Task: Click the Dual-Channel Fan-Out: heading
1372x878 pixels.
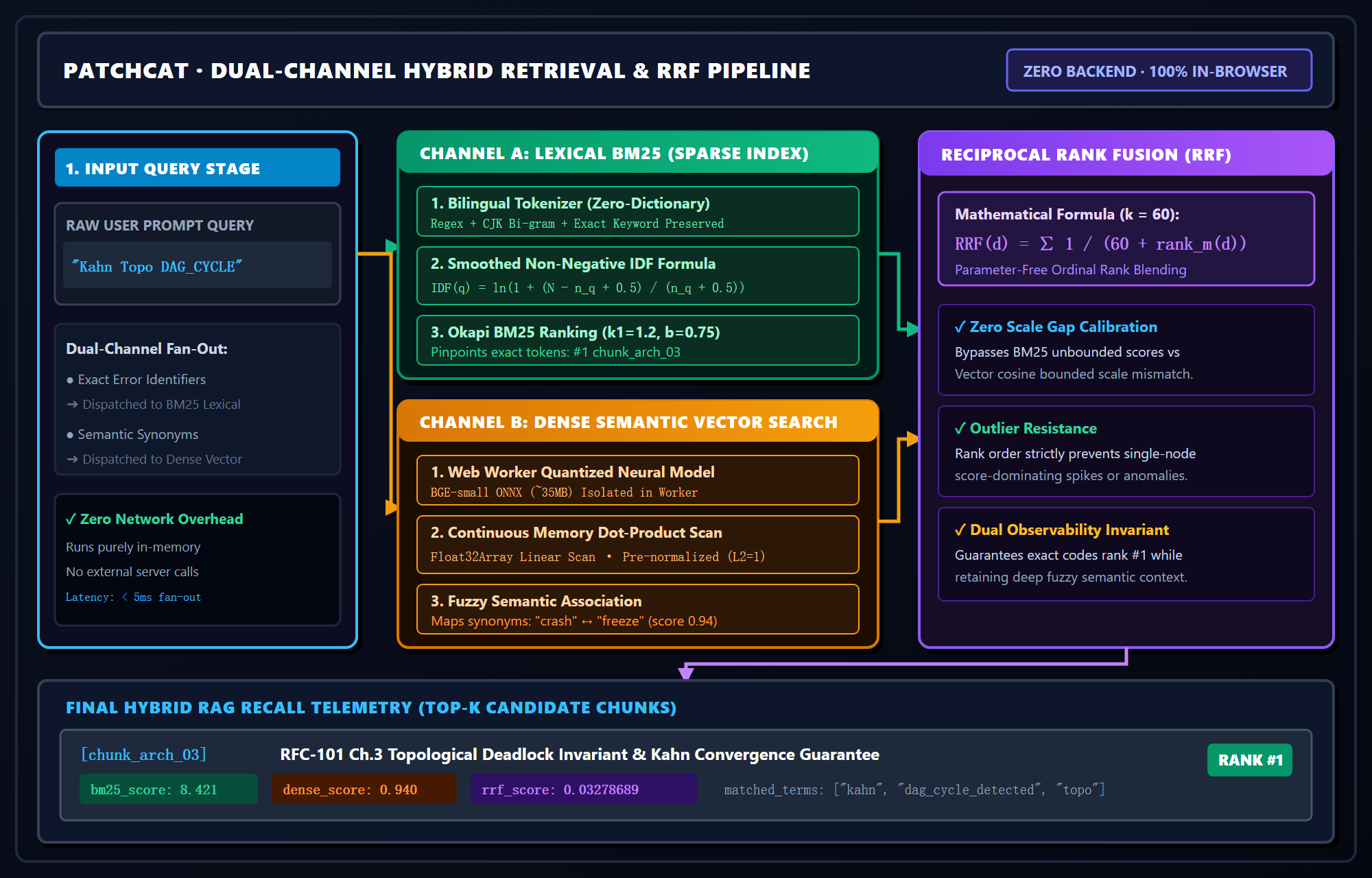Action: [x=147, y=348]
